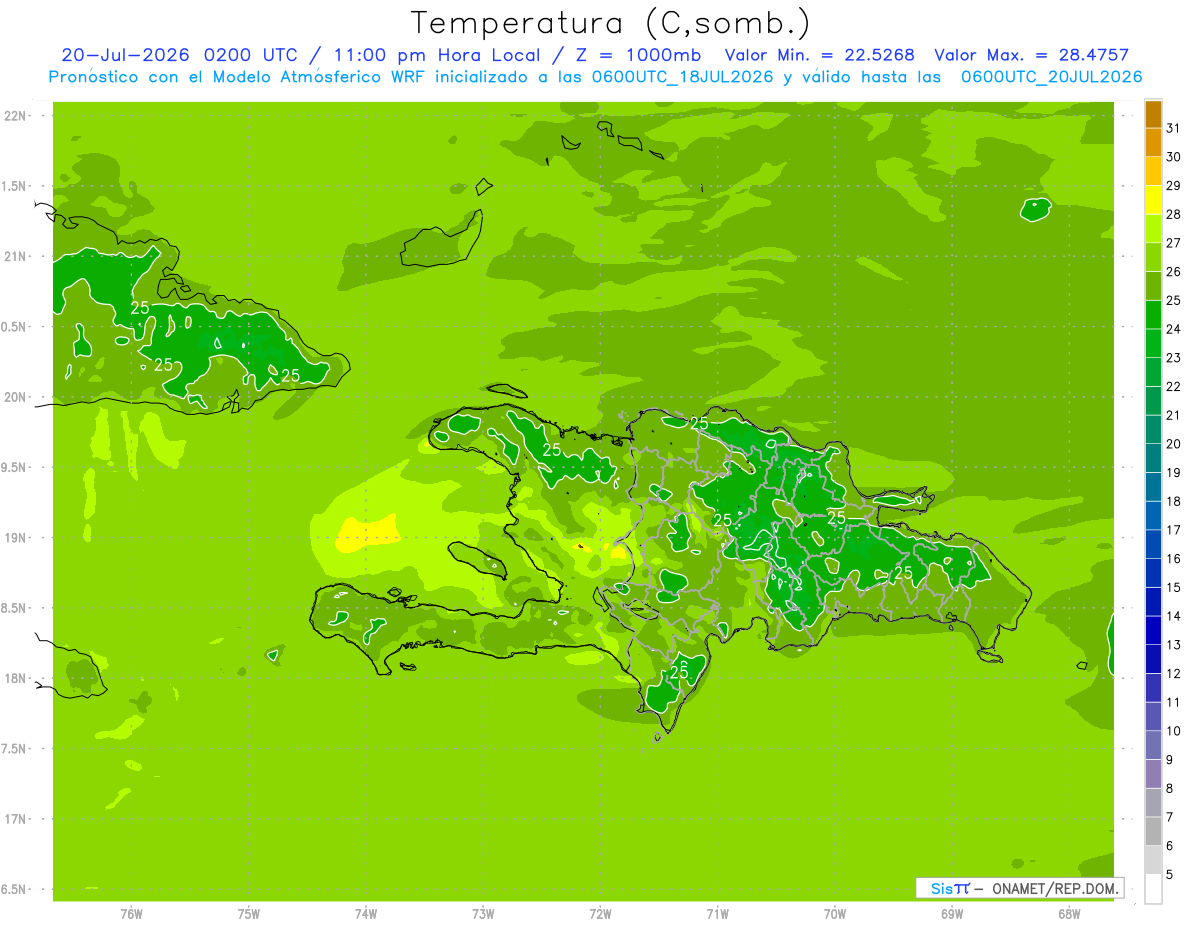This screenshot has height=927, width=1200.
Task: Click the colorbar label '26'
Action: click(x=1174, y=272)
